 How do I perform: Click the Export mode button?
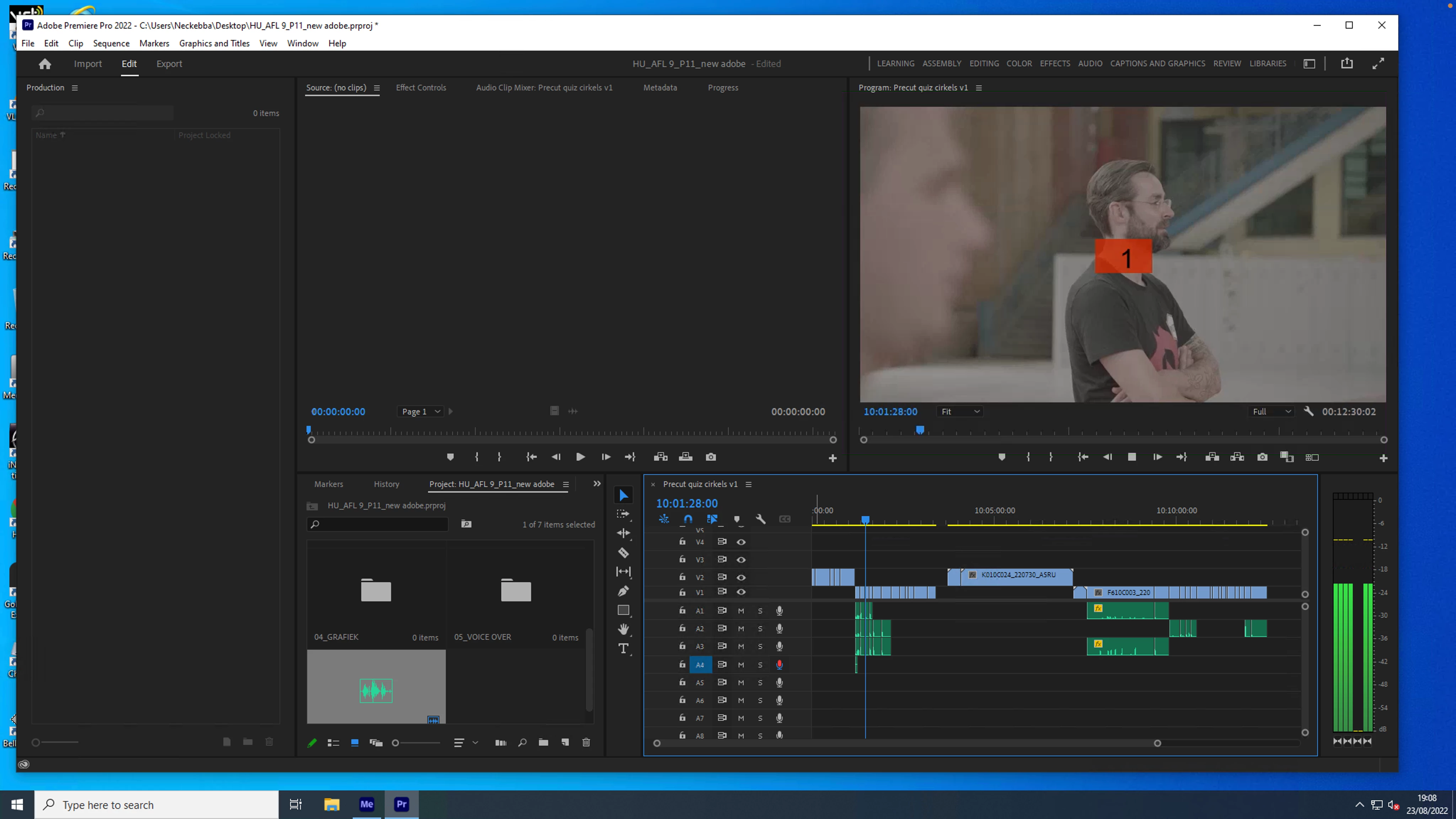[x=169, y=64]
